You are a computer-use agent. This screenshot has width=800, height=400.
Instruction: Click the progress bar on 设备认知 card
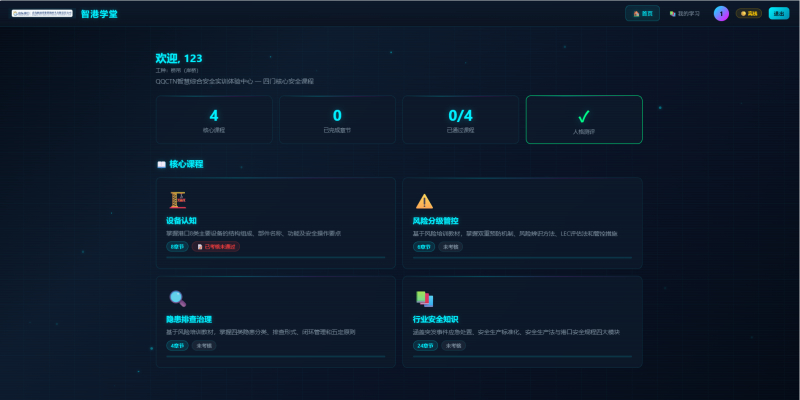tap(276, 258)
